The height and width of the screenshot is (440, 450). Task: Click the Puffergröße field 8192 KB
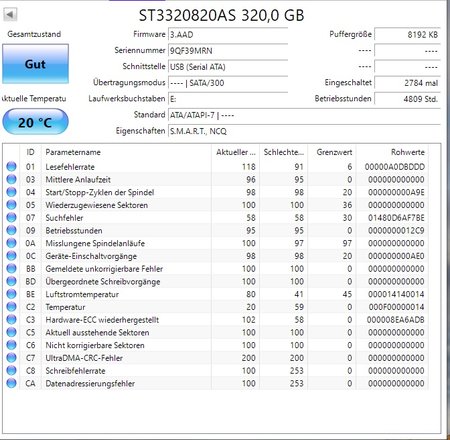pos(407,34)
